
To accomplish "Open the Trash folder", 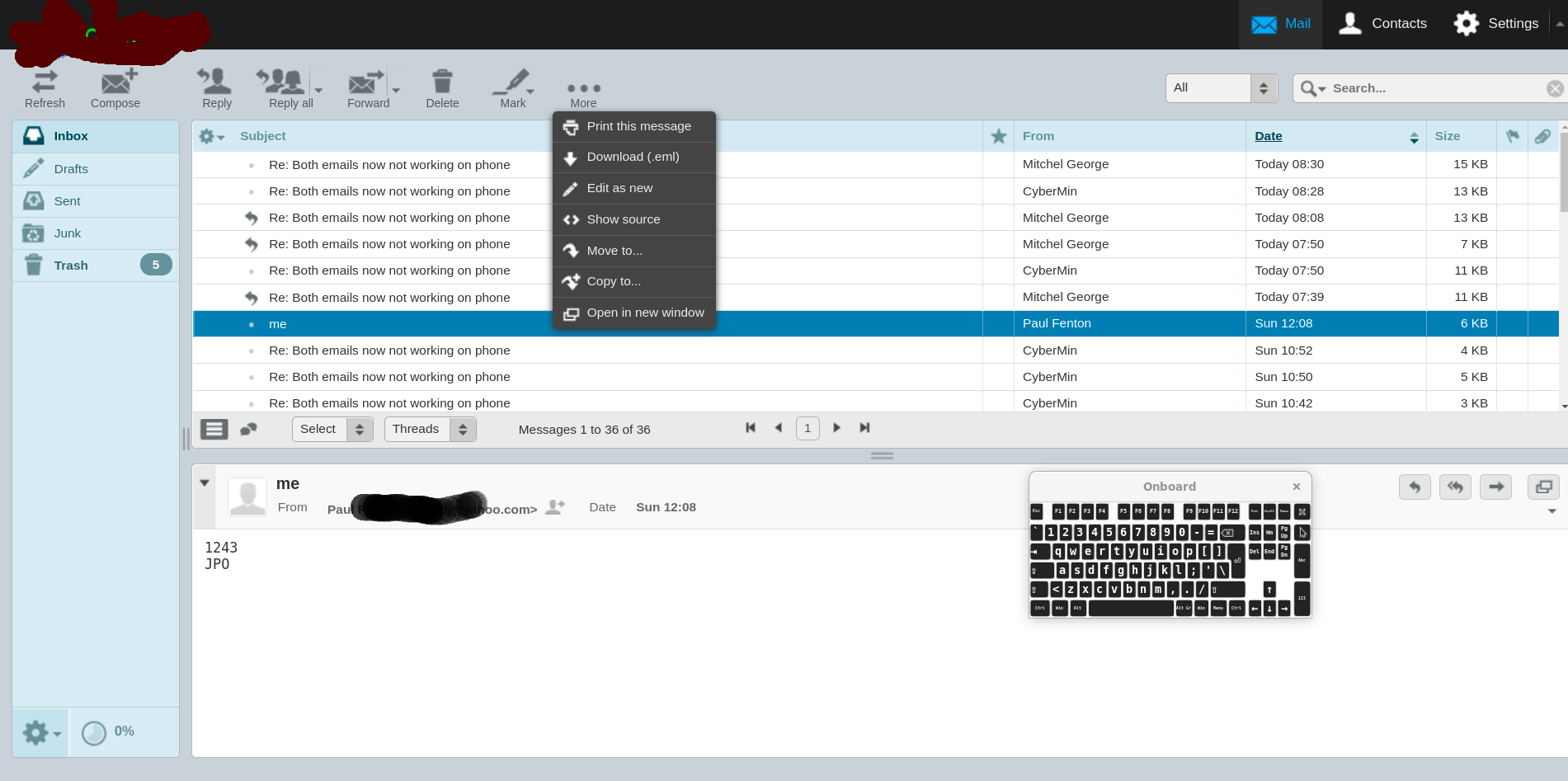I will 96,265.
